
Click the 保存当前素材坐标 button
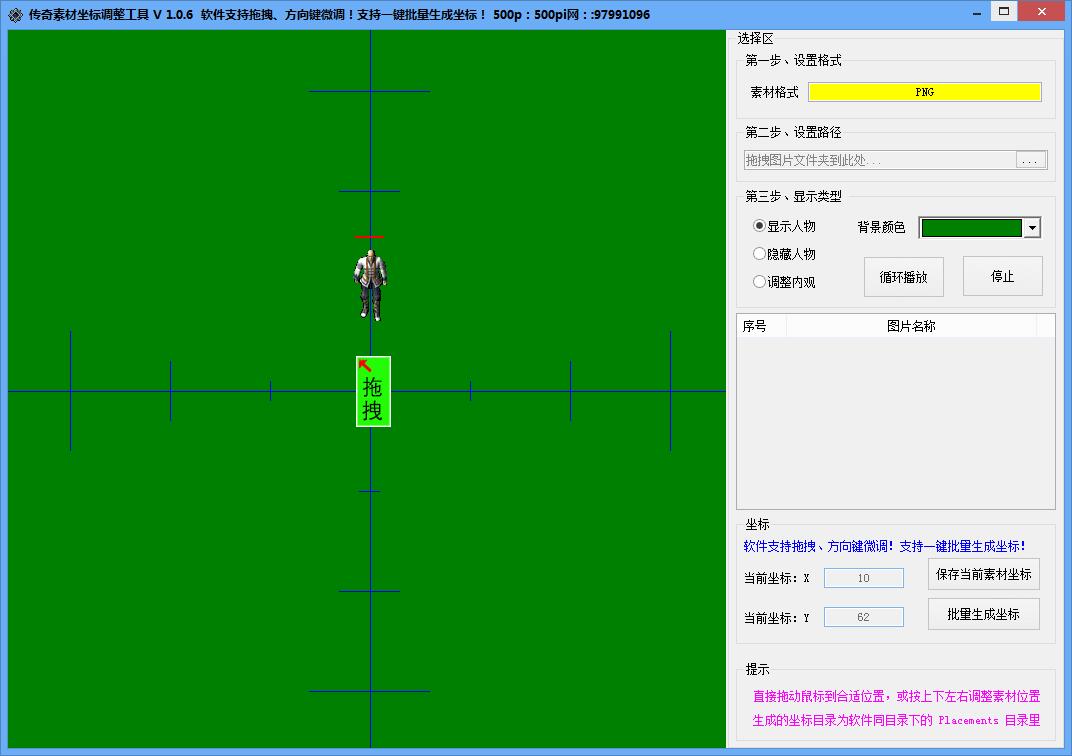tap(983, 574)
